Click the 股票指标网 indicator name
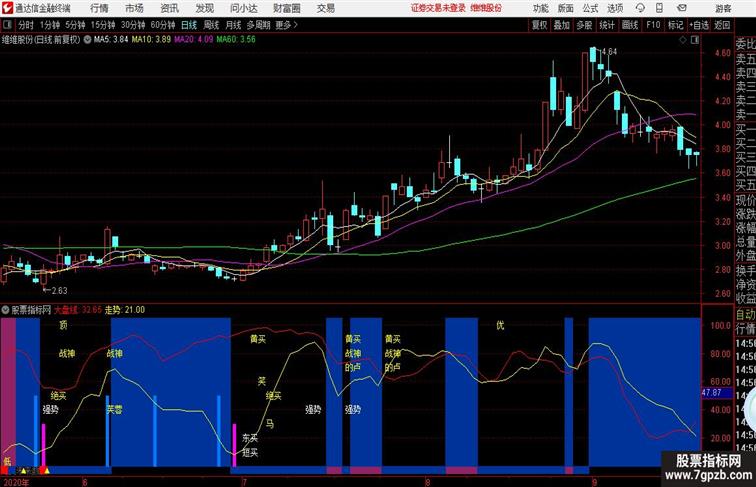The height and width of the screenshot is (487, 756). pos(31,310)
